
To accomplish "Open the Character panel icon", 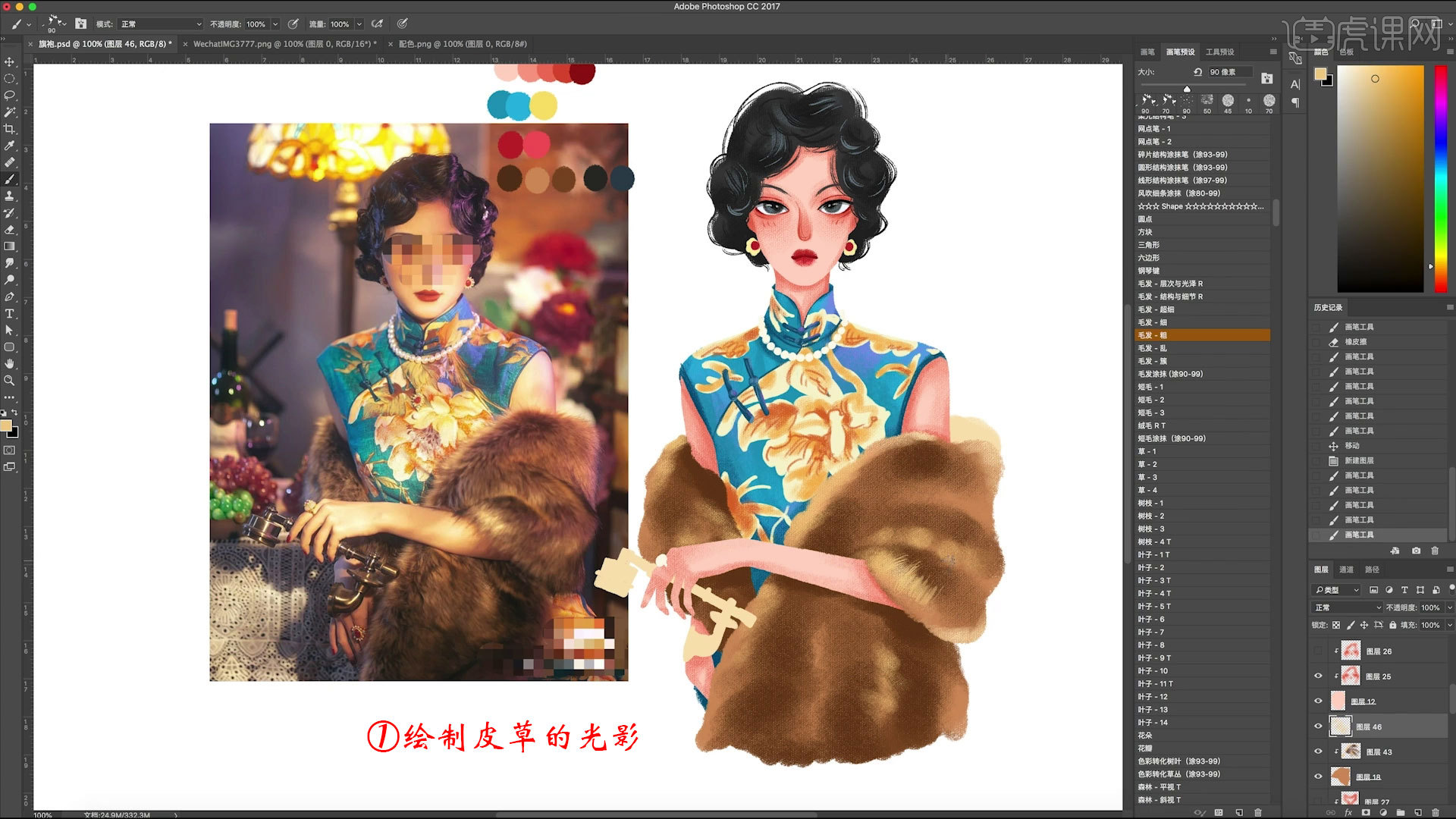I will [x=1295, y=84].
